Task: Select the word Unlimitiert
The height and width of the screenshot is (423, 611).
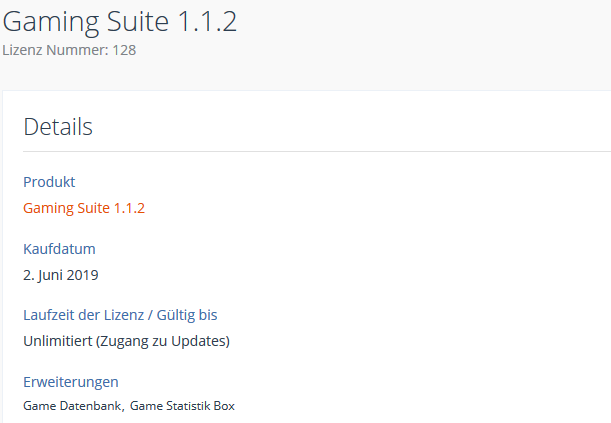Action: click(57, 341)
